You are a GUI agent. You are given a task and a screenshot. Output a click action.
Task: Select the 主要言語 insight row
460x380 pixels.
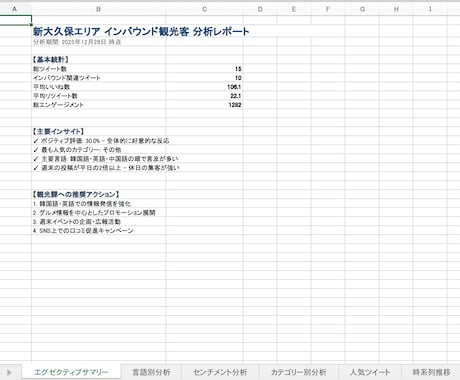pyautogui.click(x=106, y=159)
